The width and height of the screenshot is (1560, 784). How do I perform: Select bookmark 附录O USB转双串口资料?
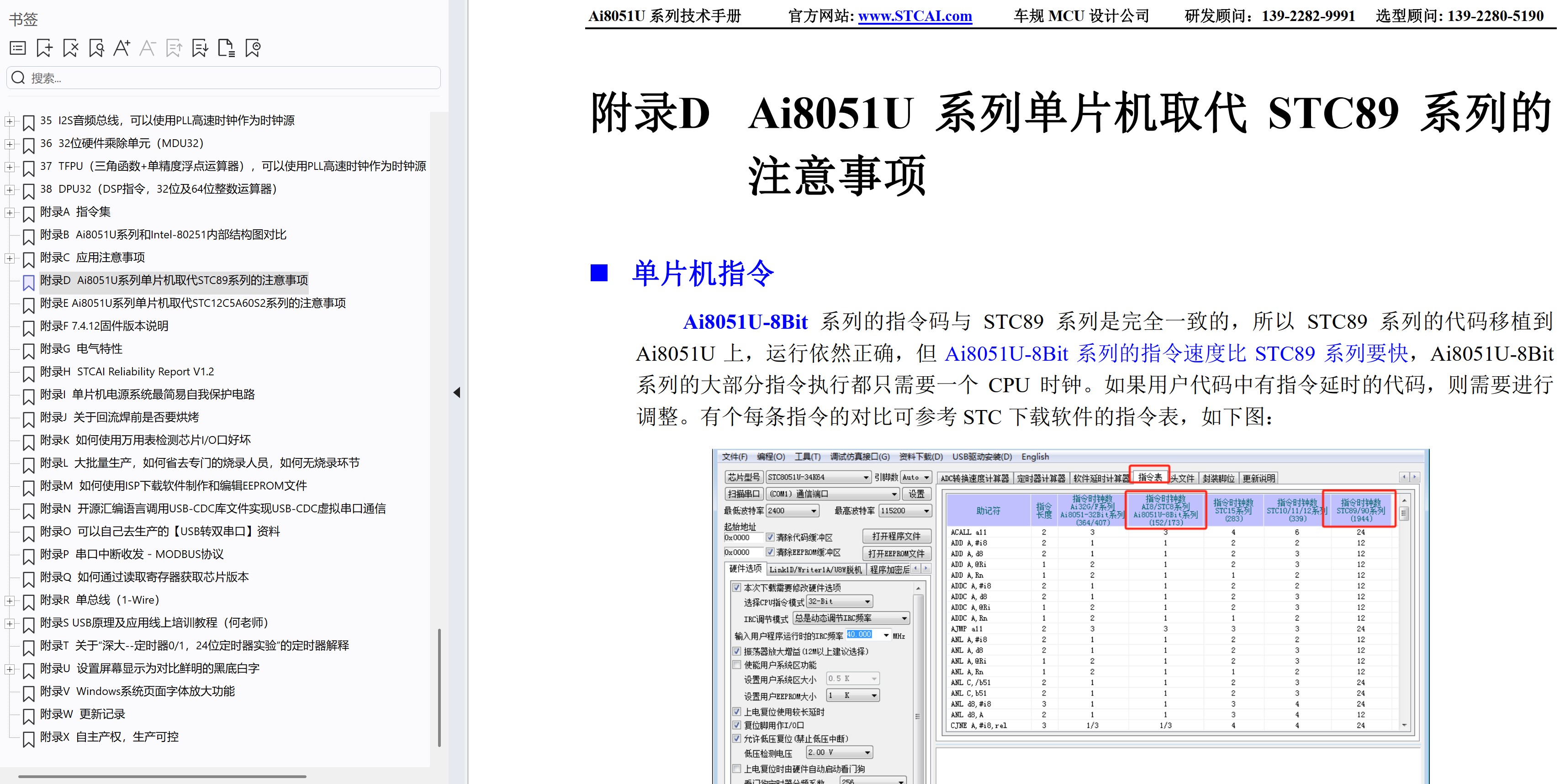click(160, 531)
